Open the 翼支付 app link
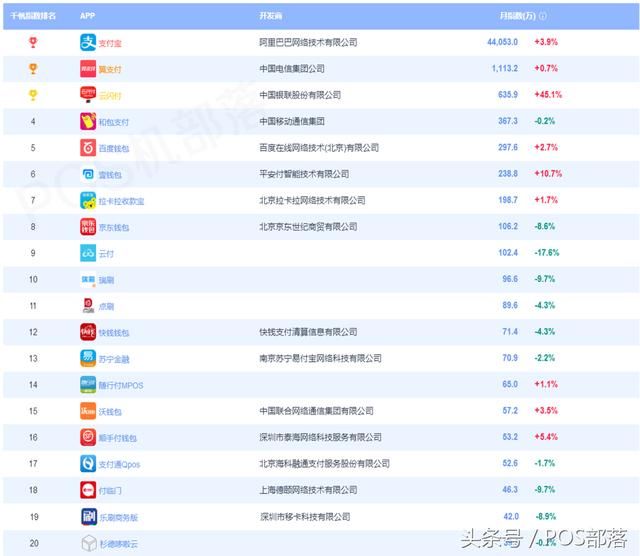 coord(110,70)
